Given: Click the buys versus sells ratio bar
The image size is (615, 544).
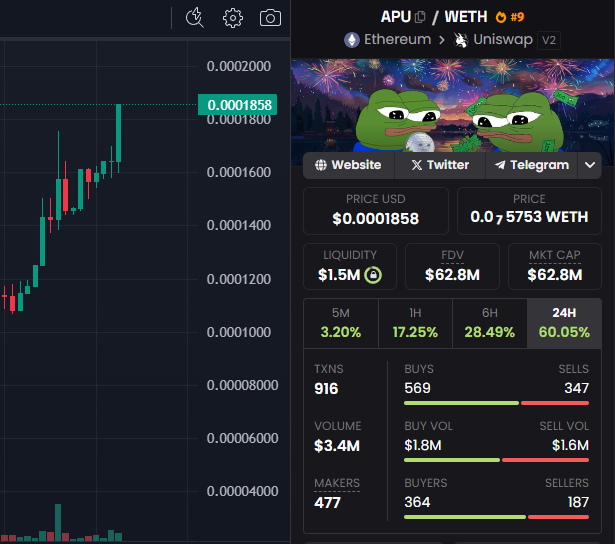Looking at the screenshot, I should click(x=497, y=403).
